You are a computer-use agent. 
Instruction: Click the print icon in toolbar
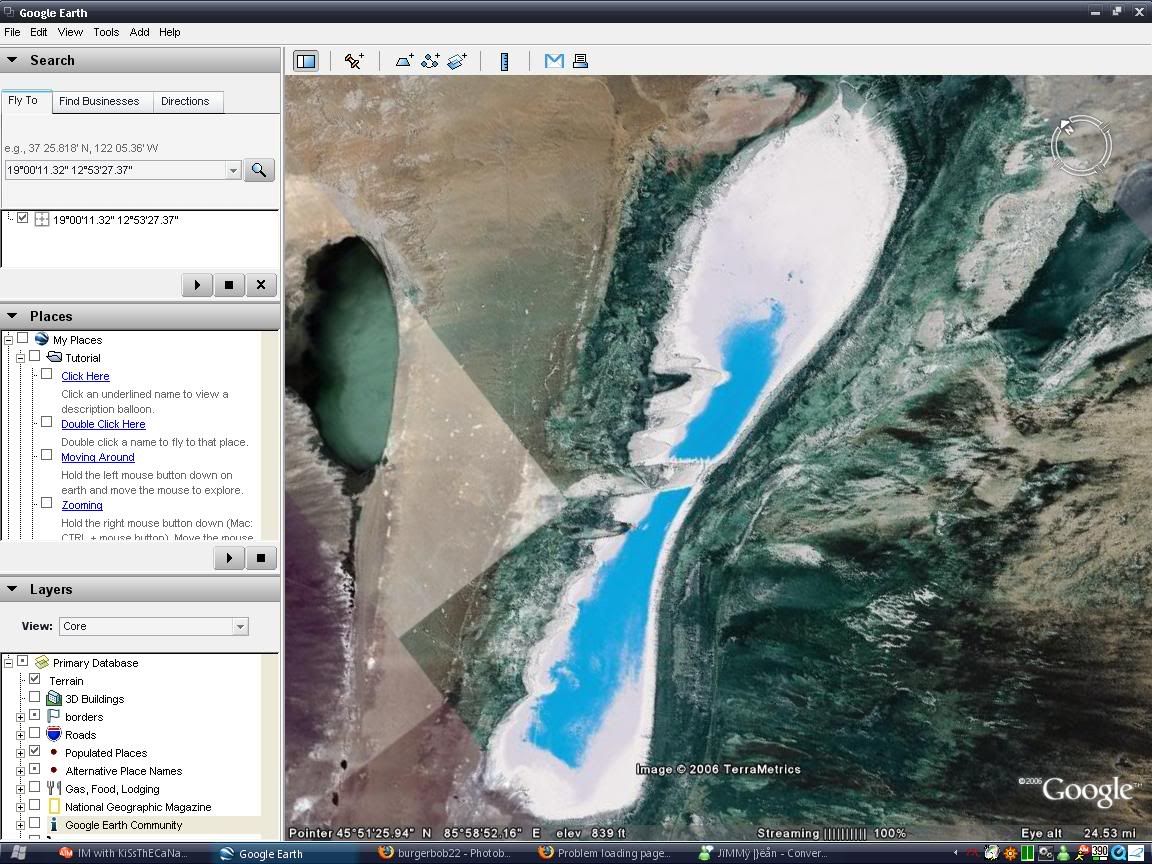[580, 61]
